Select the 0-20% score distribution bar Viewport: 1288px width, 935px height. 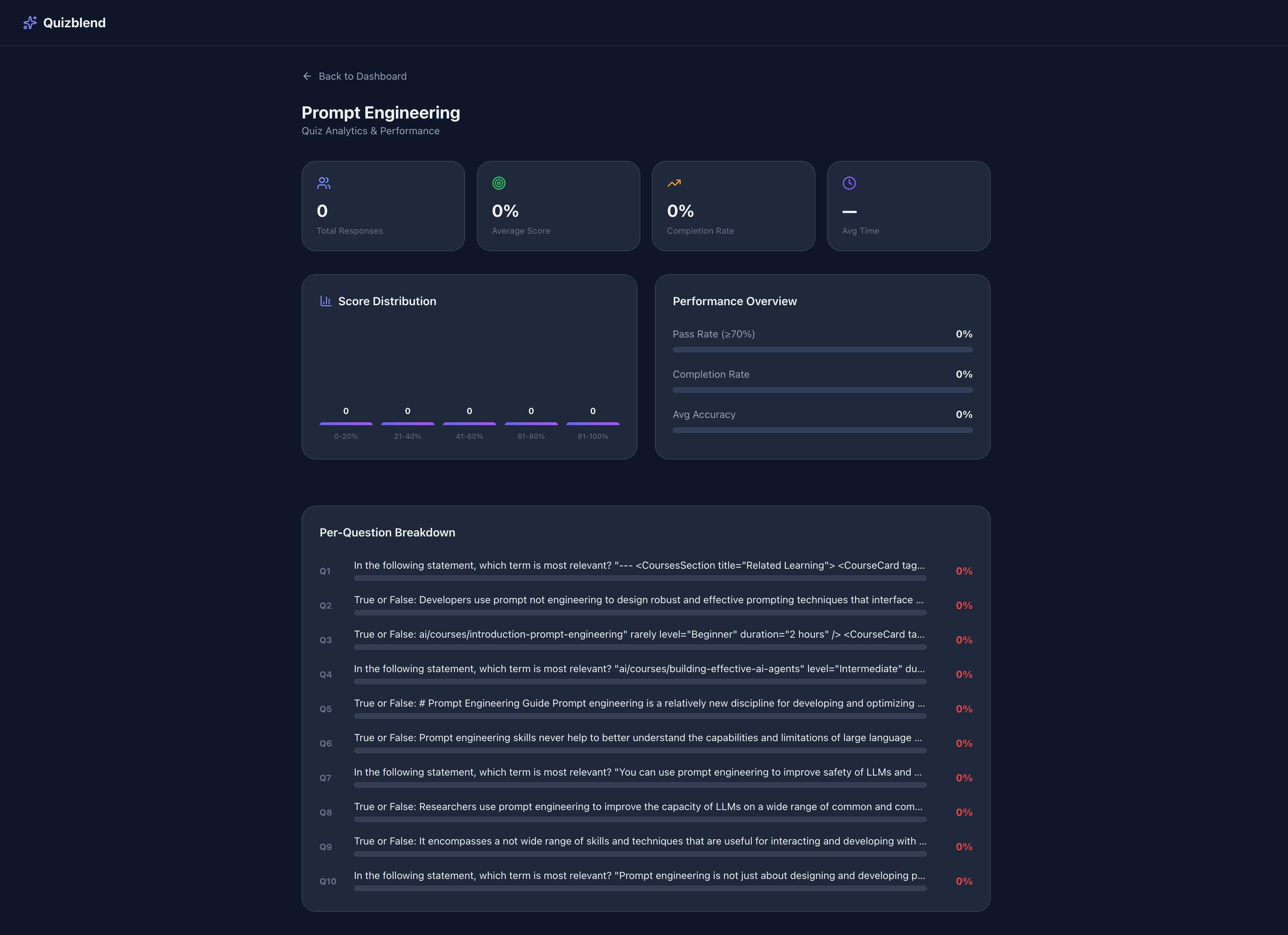346,424
